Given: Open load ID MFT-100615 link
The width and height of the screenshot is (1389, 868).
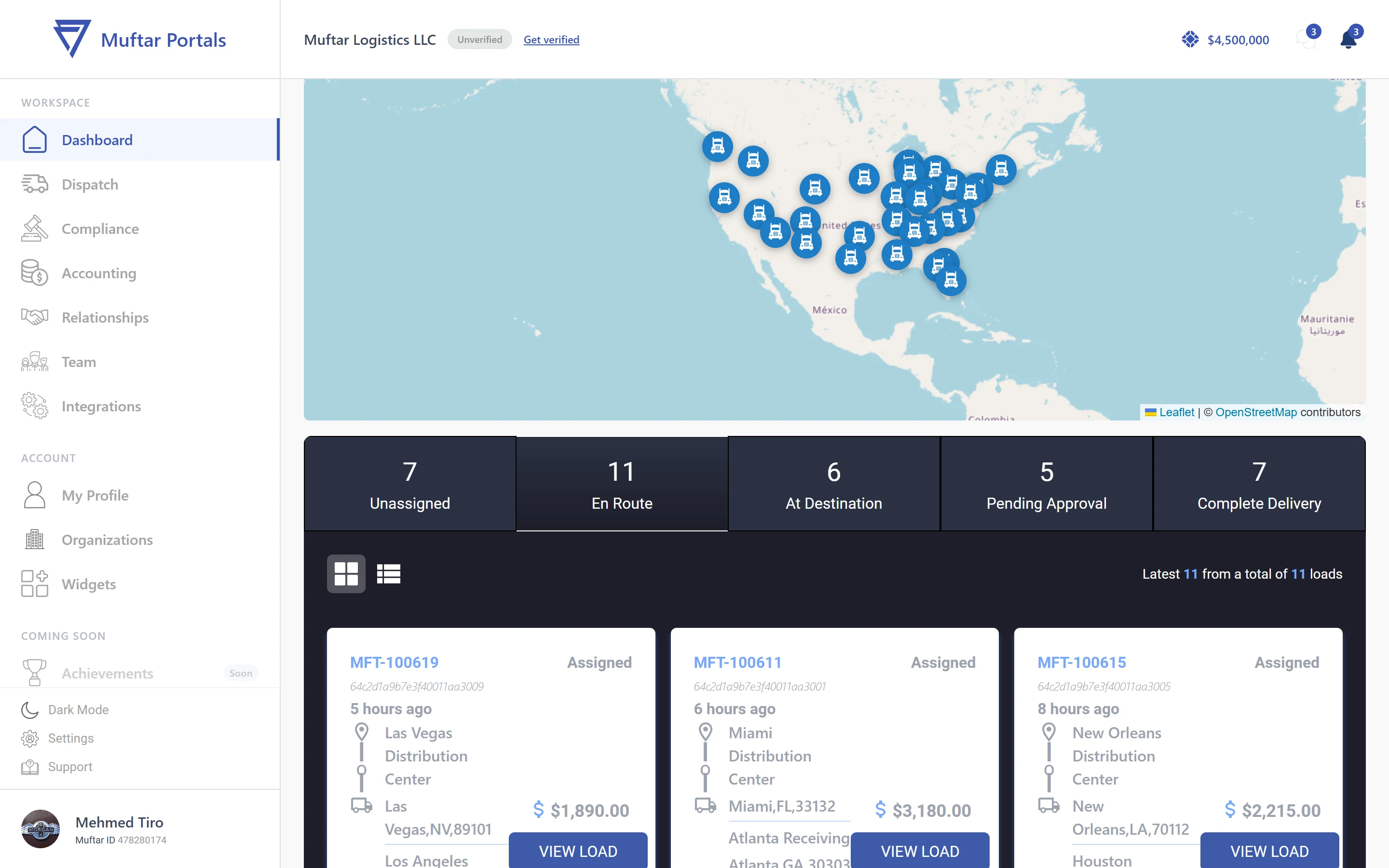Looking at the screenshot, I should click(1081, 663).
